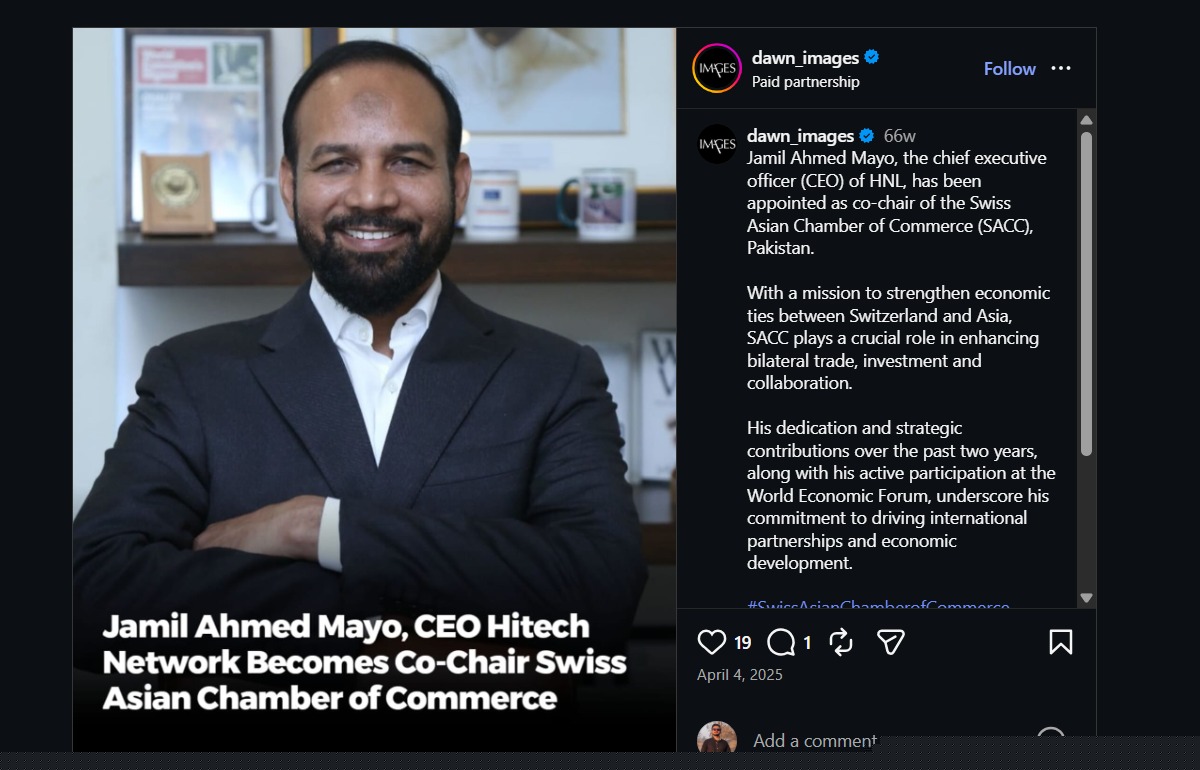Screen dimensions: 1200x770
Task: Click the Follow button
Action: (1009, 68)
